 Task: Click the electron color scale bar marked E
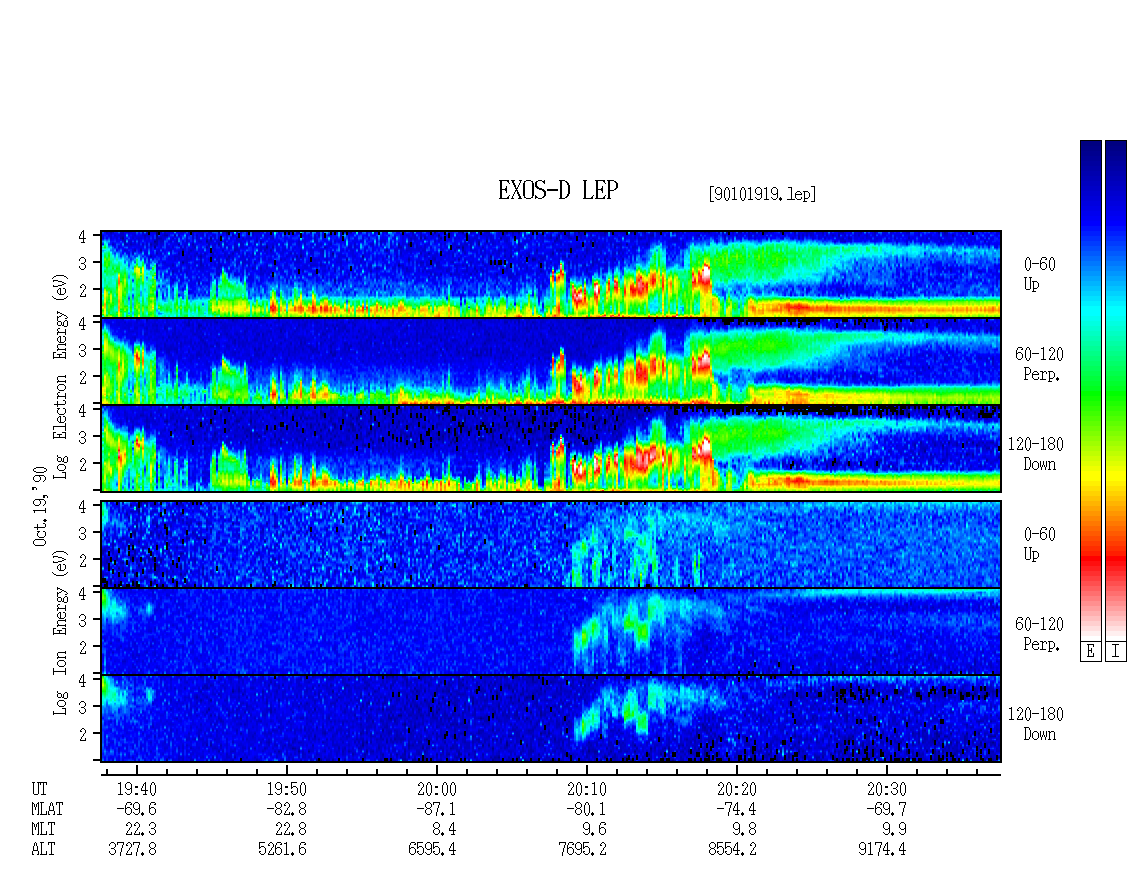click(x=1090, y=390)
